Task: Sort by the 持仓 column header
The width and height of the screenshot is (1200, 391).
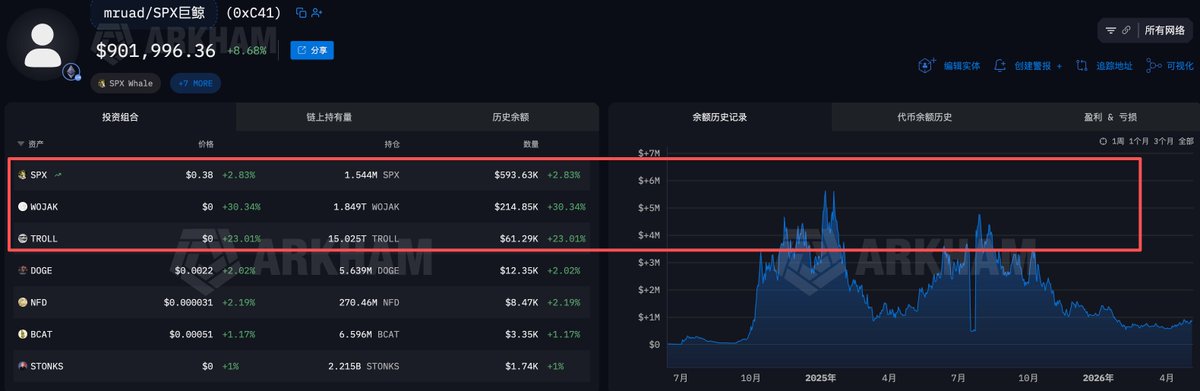Action: [391, 144]
